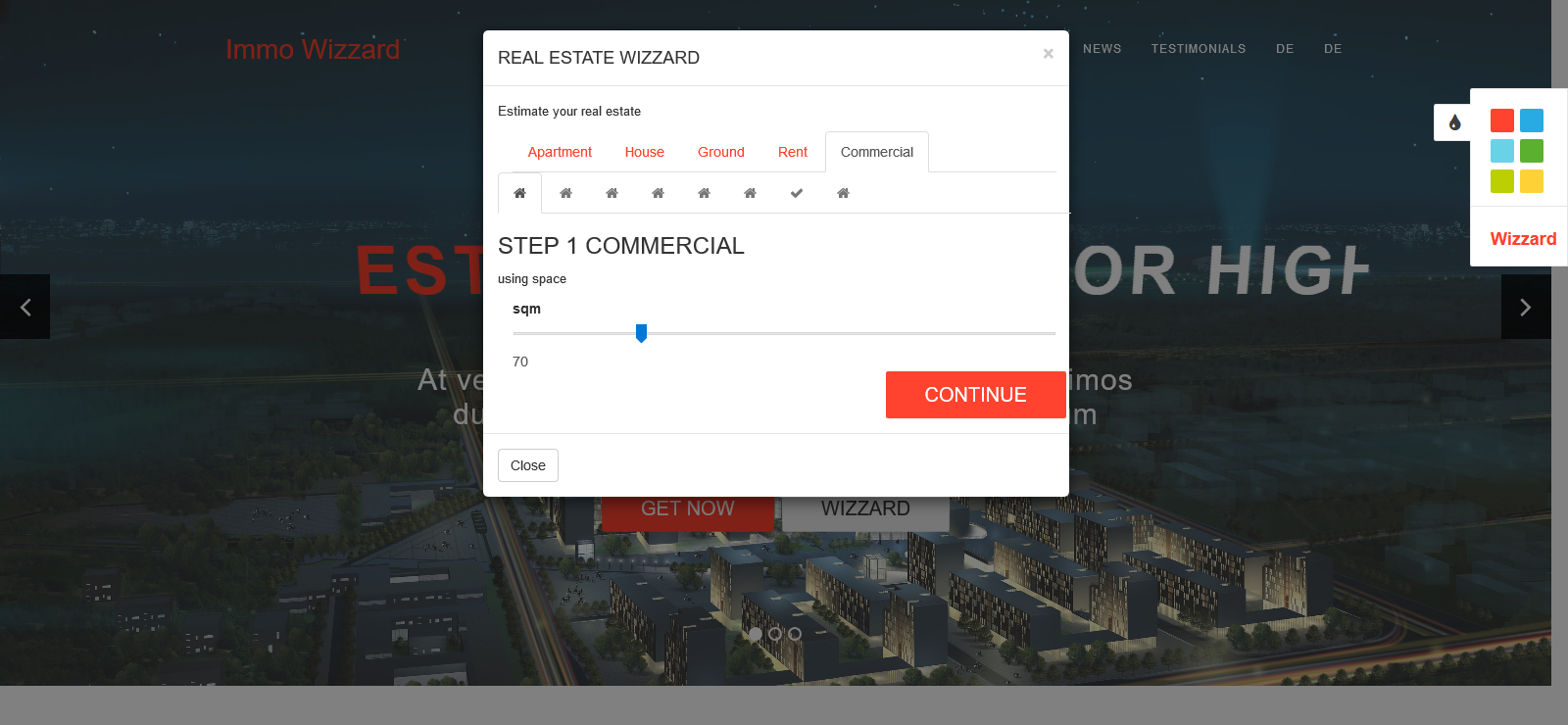Open the fourth home step icon

(x=658, y=193)
